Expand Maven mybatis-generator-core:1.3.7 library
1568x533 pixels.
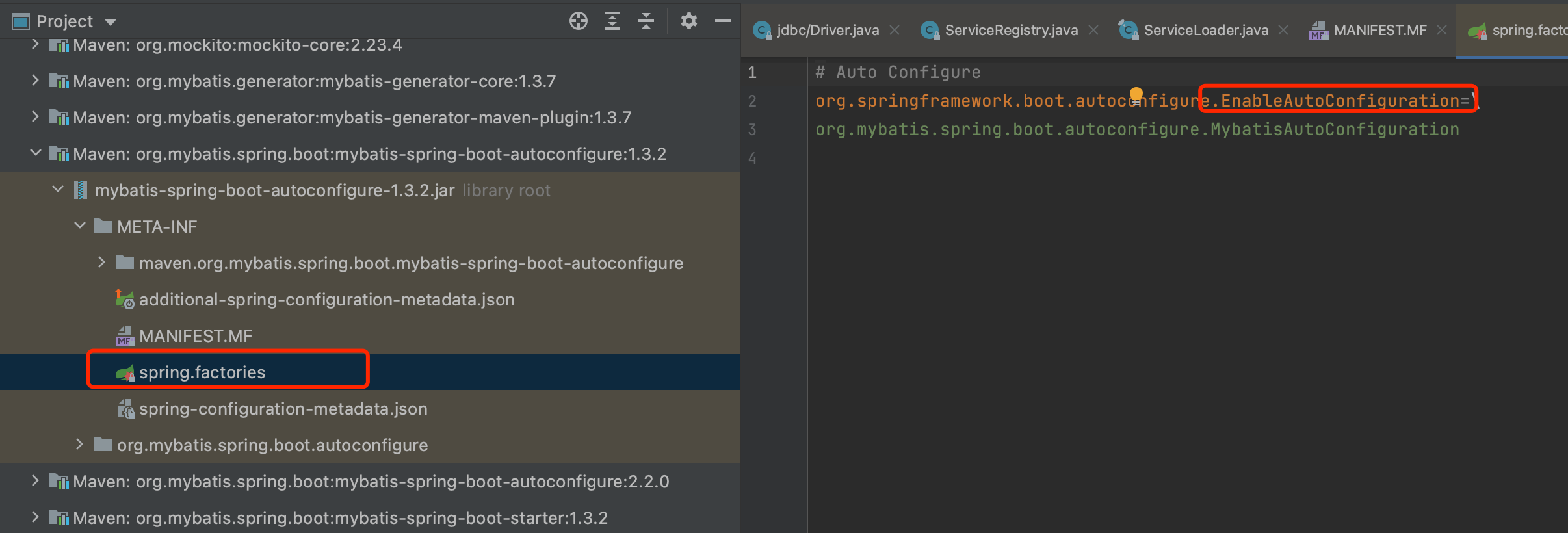tap(35, 81)
